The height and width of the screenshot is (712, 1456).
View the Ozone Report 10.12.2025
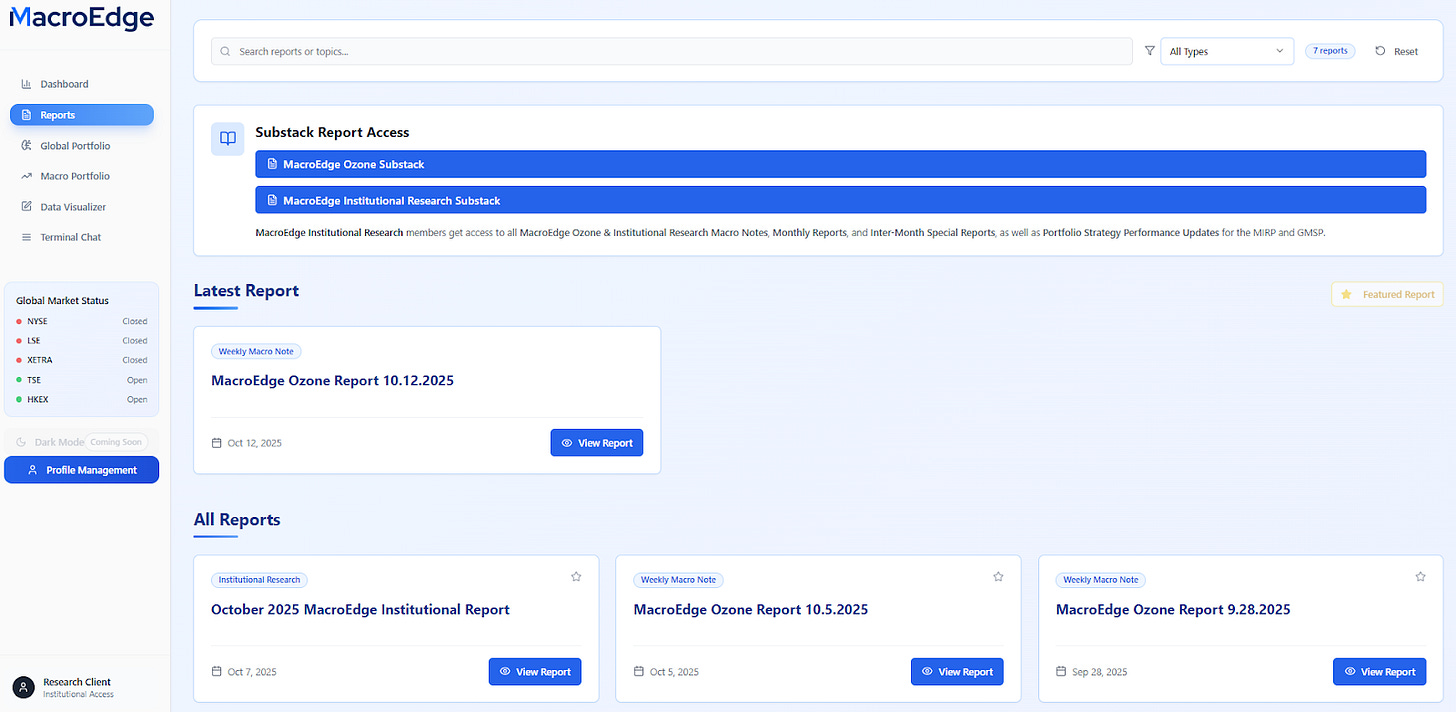[x=597, y=443]
